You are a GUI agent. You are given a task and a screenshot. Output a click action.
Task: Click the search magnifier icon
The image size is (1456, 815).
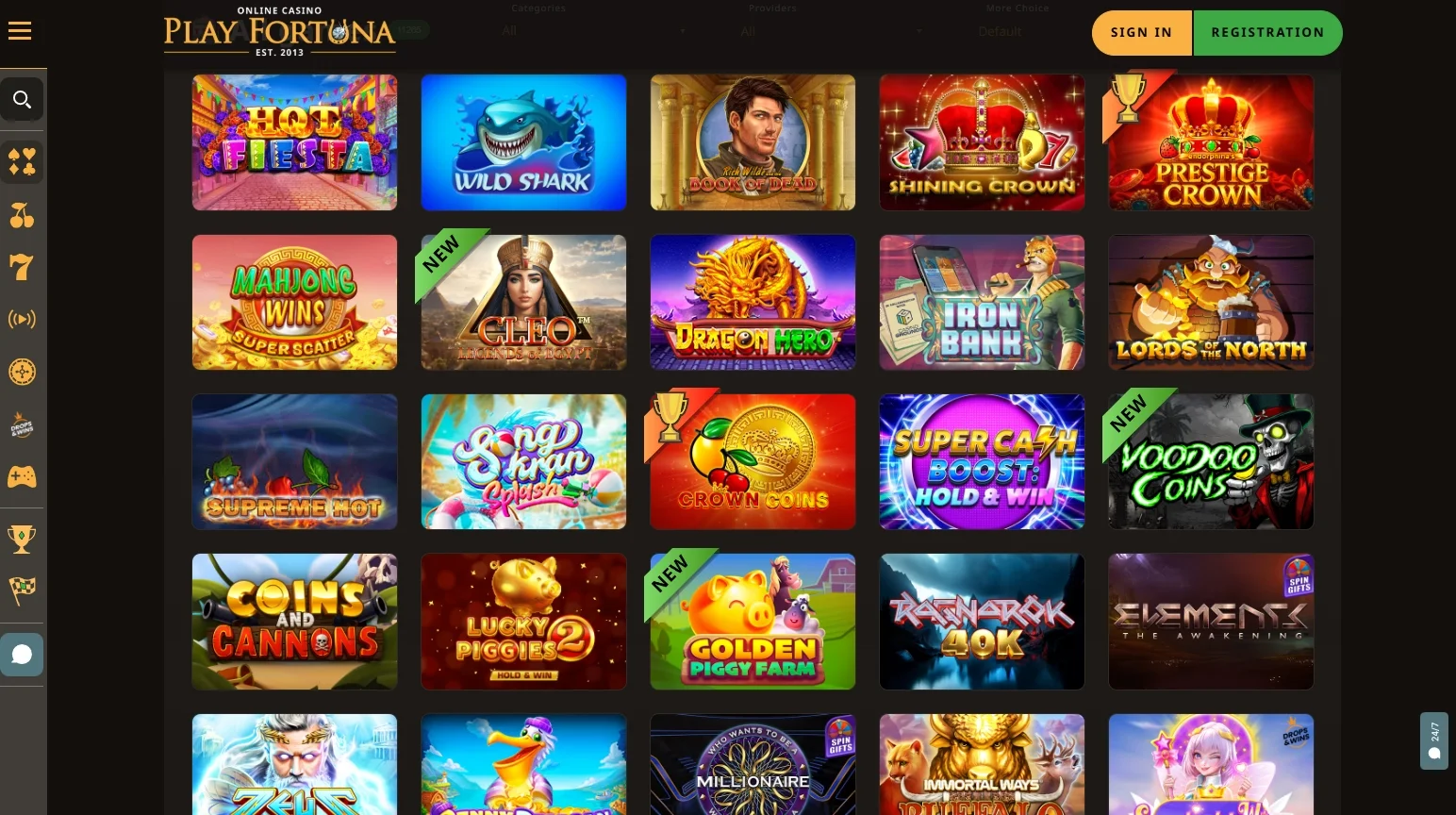click(22, 99)
